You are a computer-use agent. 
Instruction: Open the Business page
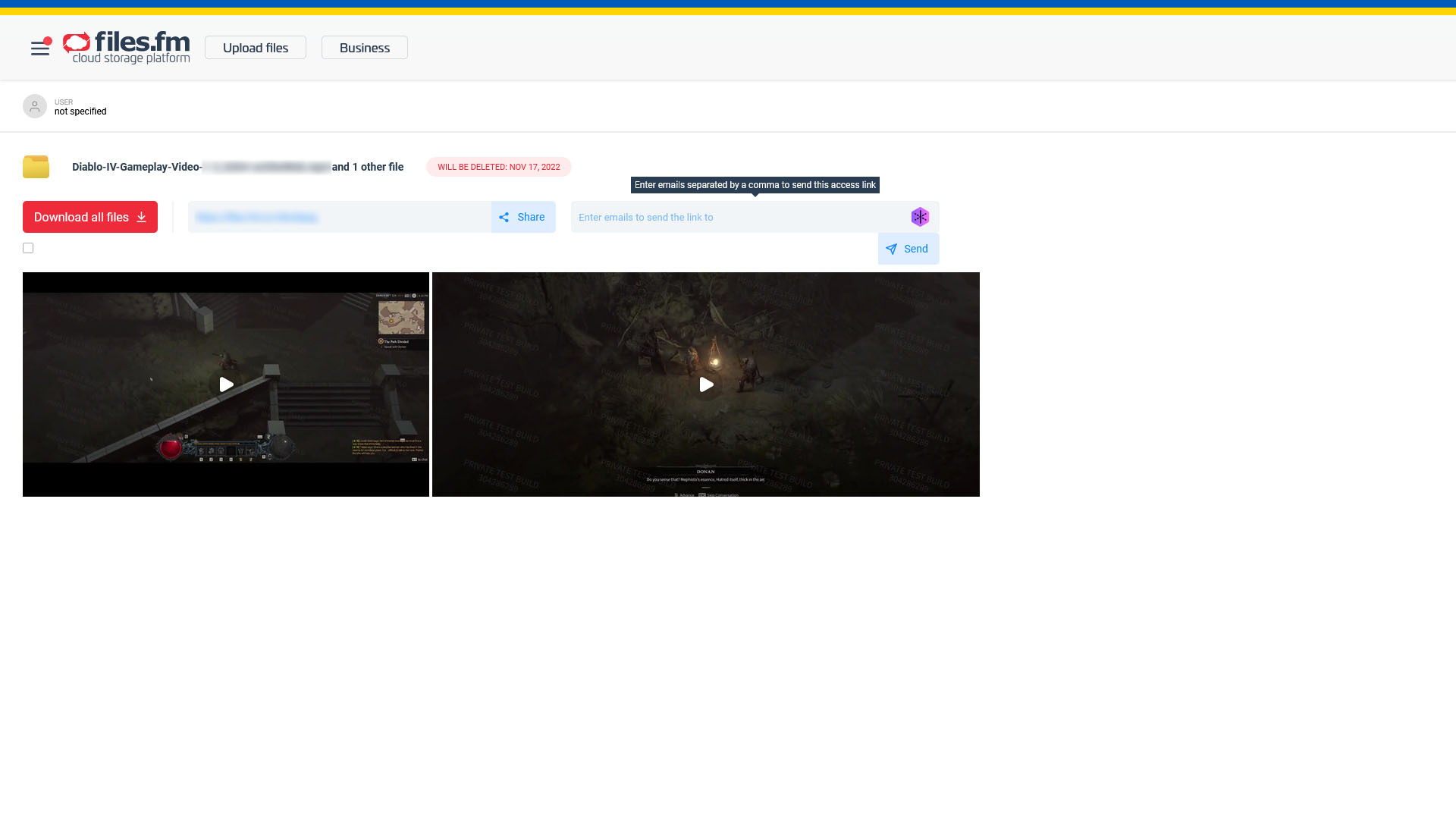[365, 48]
